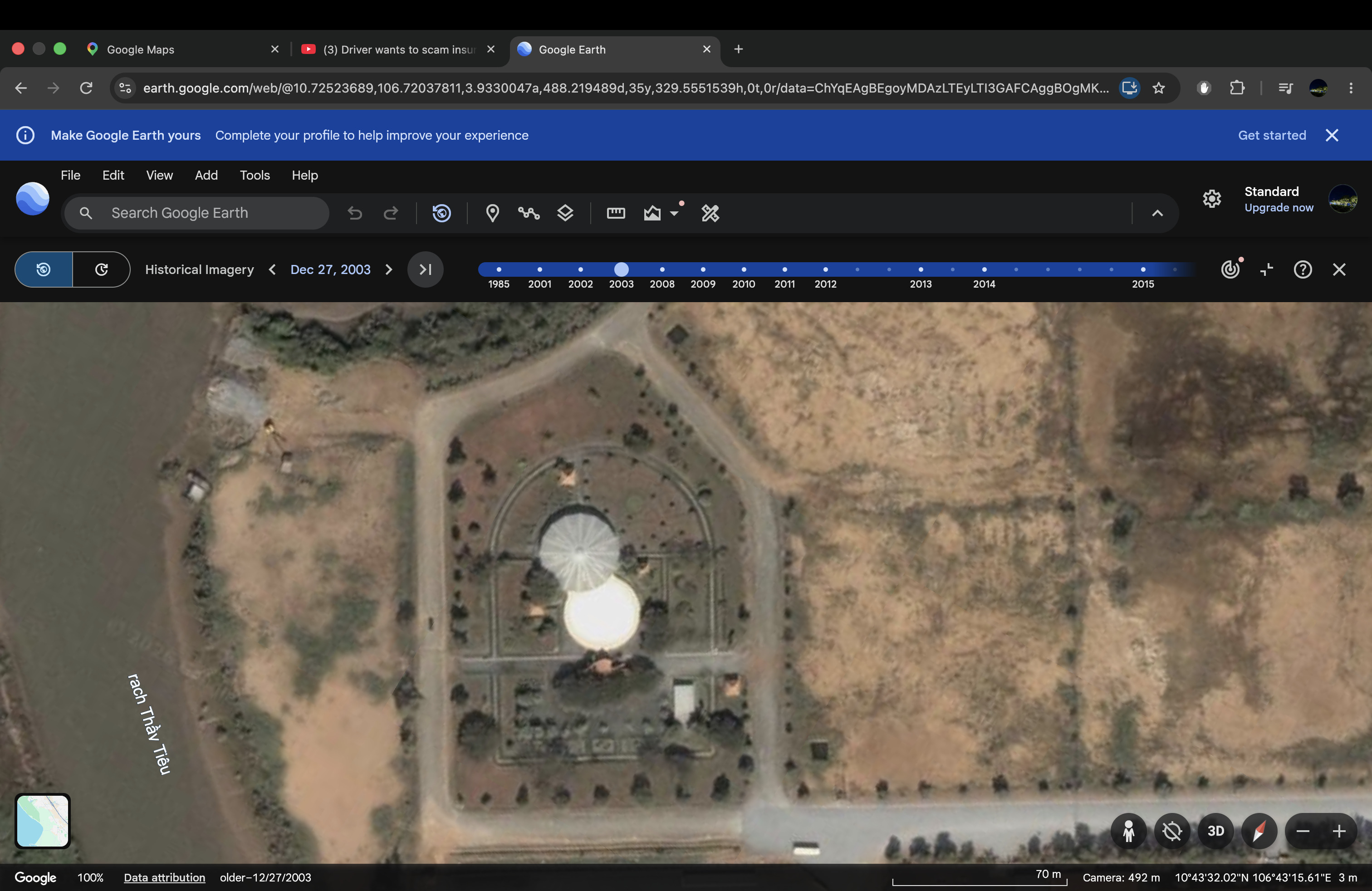This screenshot has width=1372, height=891.
Task: Click the crossed ruler and pencil tool
Action: pyautogui.click(x=710, y=213)
